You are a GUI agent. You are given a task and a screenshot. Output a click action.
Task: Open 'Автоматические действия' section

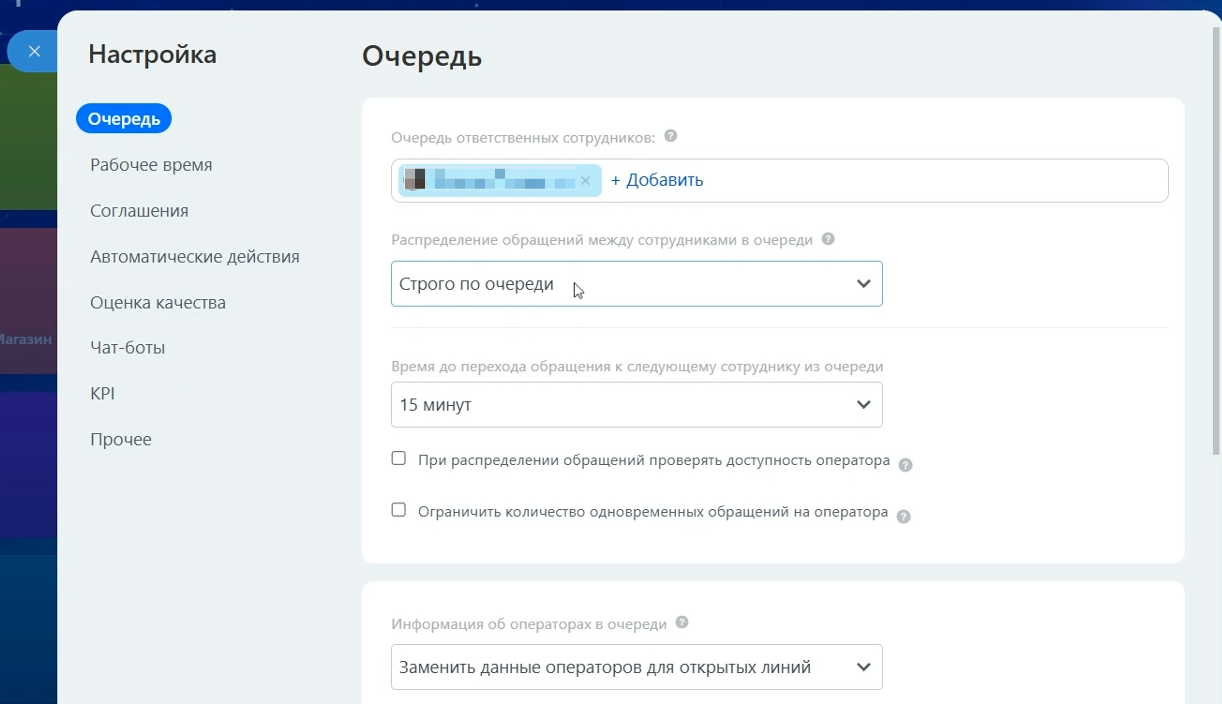tap(195, 257)
